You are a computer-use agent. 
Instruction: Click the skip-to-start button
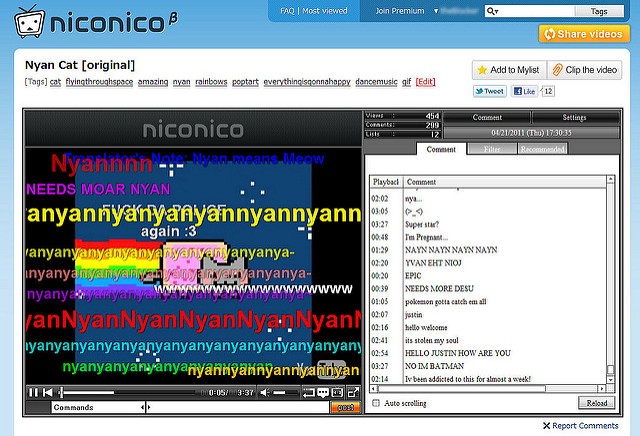(x=48, y=393)
